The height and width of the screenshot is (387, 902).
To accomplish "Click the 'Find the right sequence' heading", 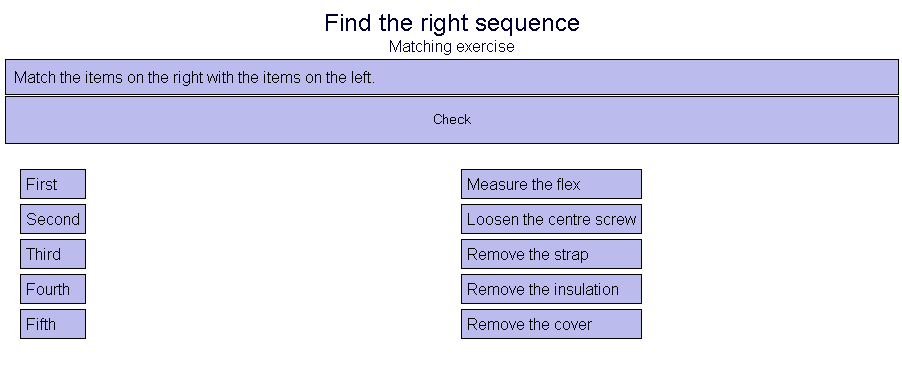I will tap(452, 23).
